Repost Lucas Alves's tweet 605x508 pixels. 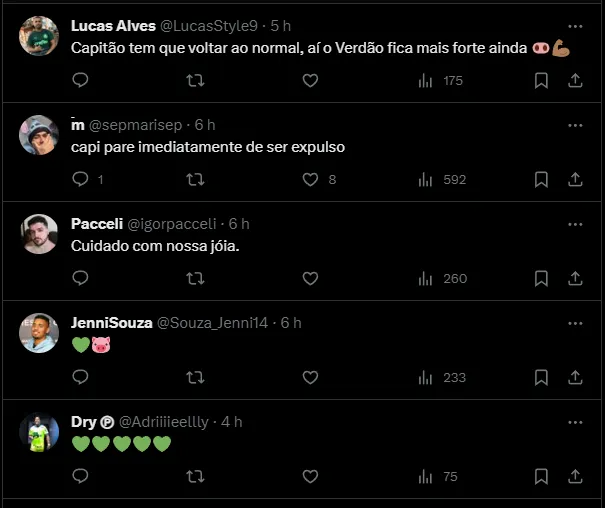click(x=196, y=81)
